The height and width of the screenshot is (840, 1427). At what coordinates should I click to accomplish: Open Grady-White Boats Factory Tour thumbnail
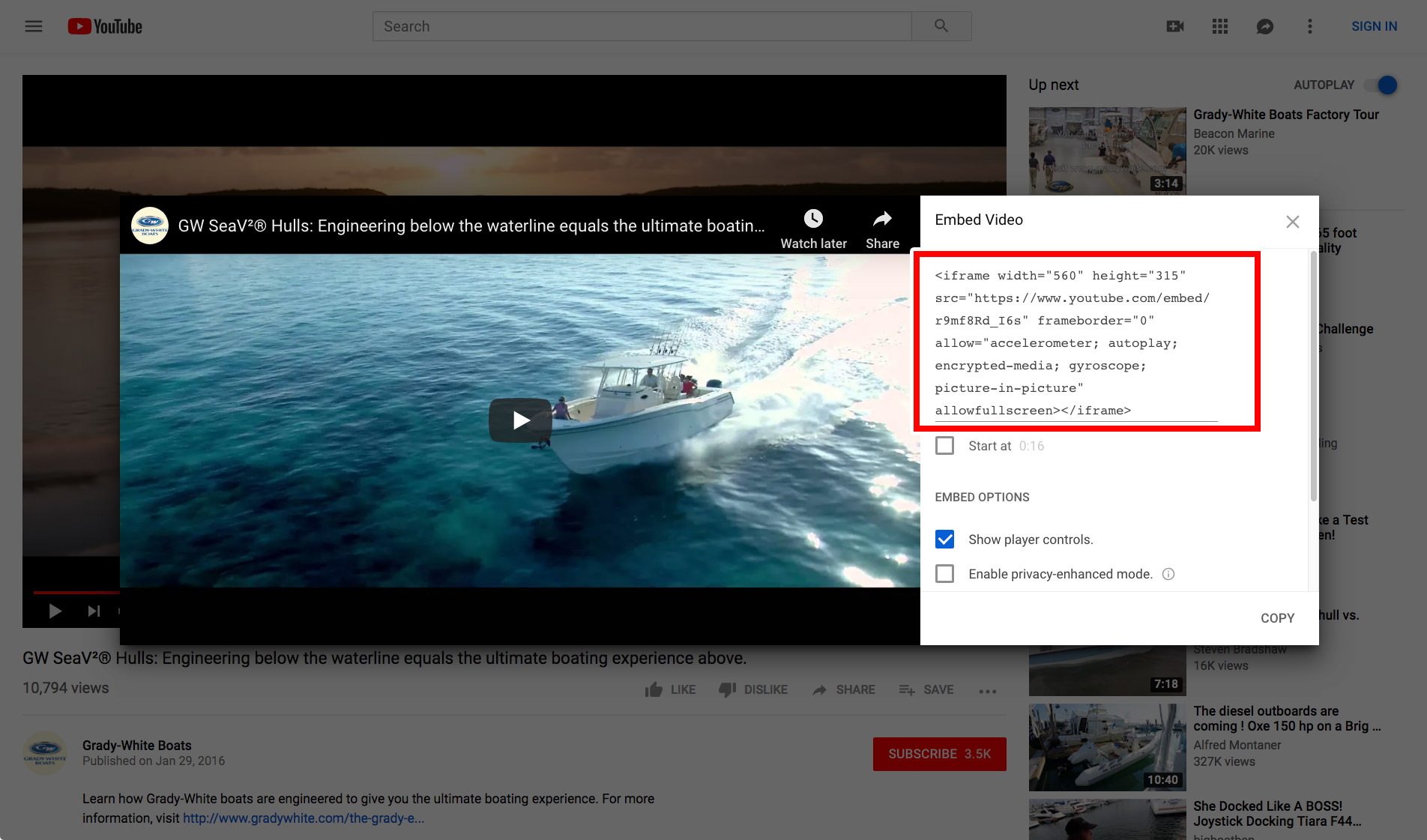coord(1107,151)
